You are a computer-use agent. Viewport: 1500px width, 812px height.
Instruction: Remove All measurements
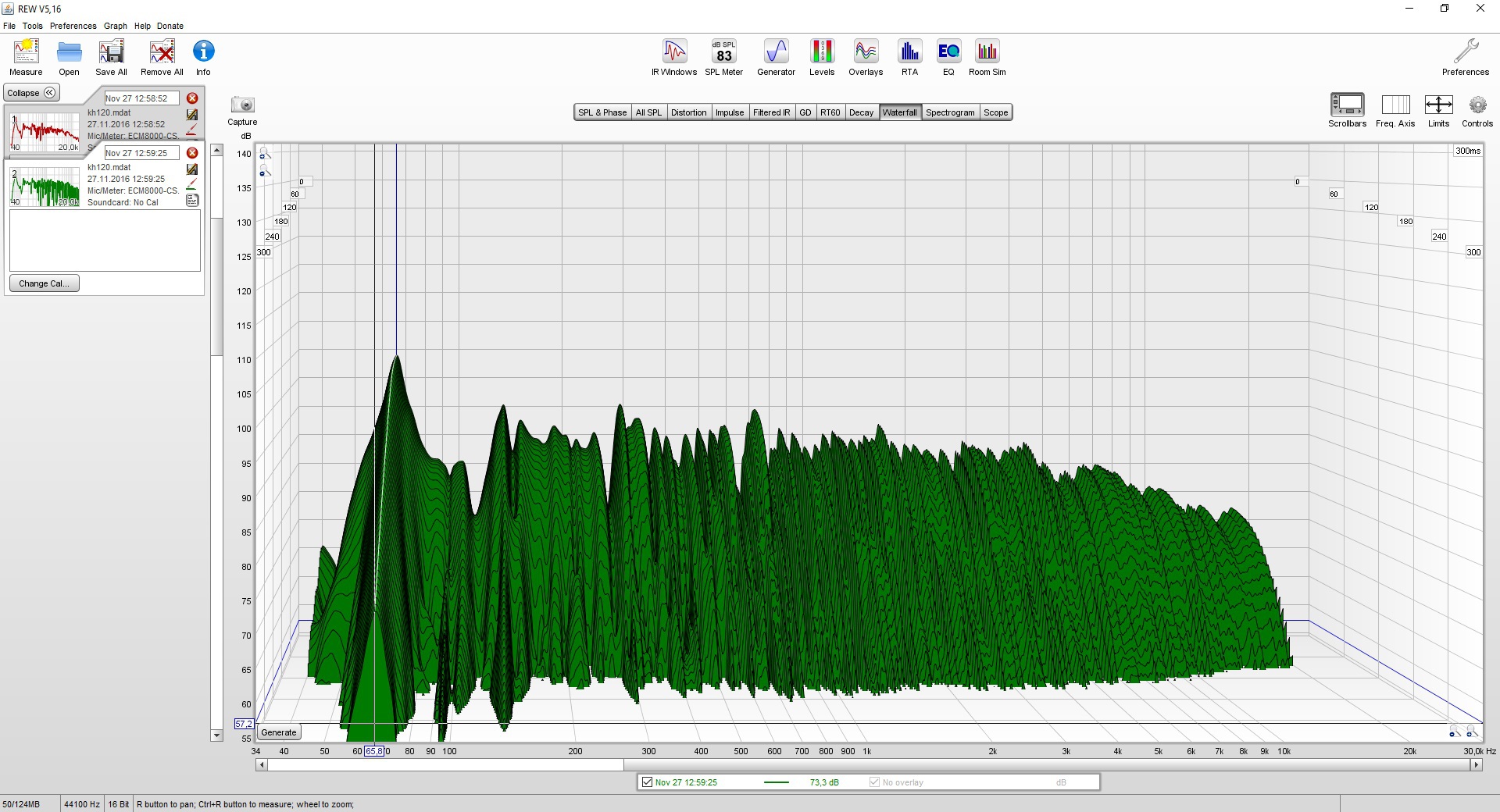[162, 58]
